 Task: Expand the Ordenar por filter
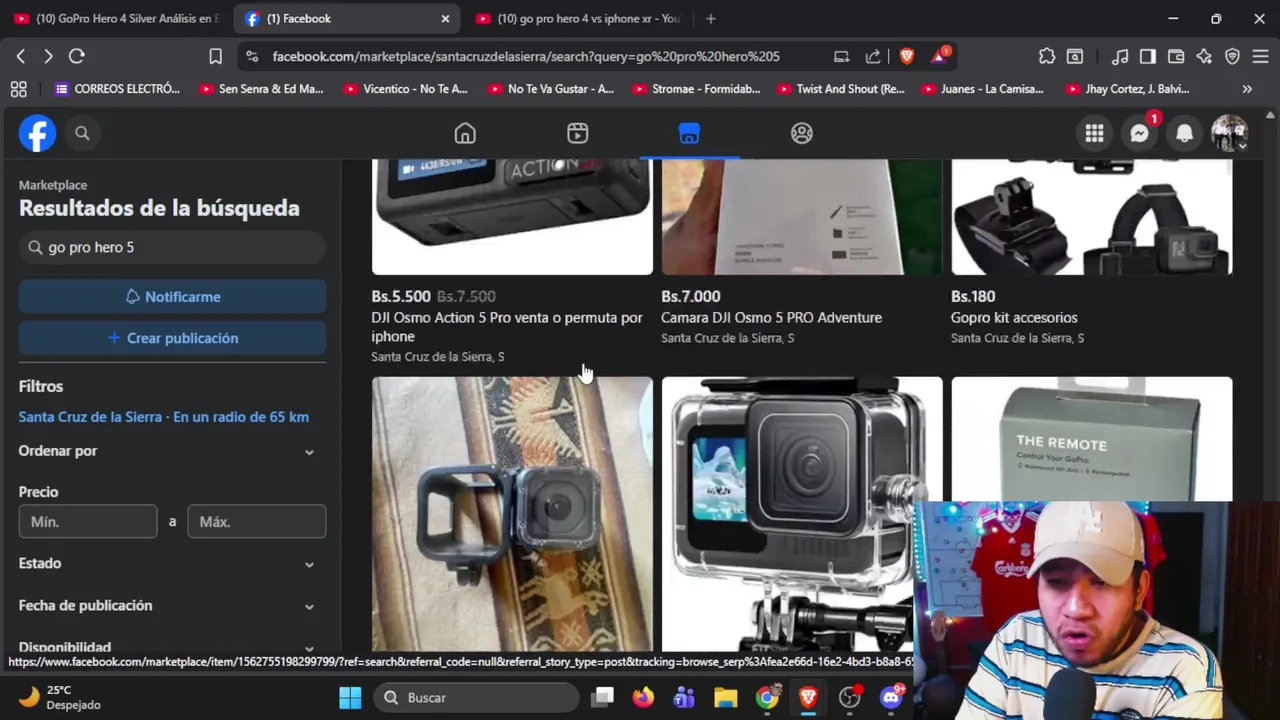tap(172, 451)
